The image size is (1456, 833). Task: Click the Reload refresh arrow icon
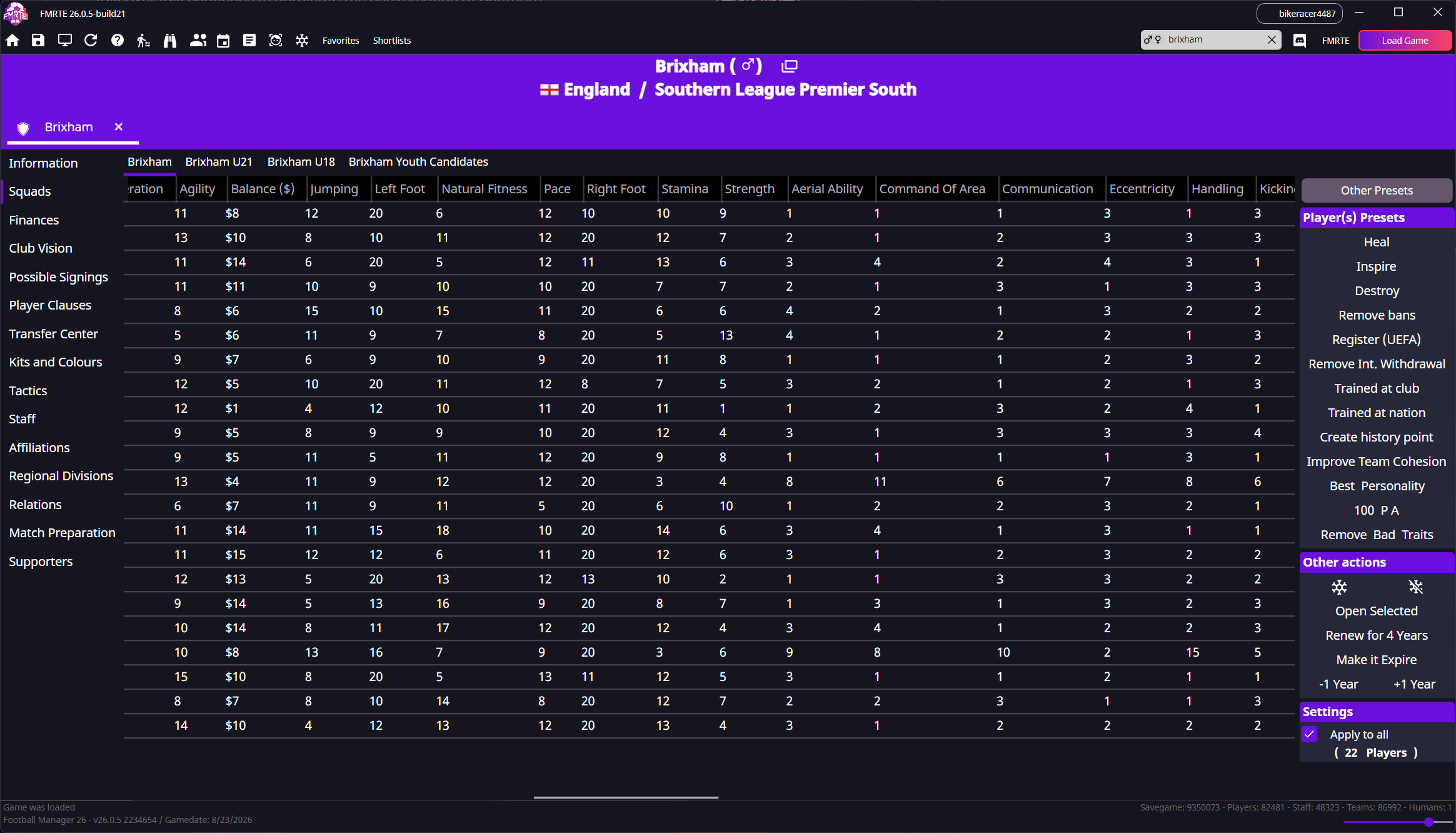point(91,41)
